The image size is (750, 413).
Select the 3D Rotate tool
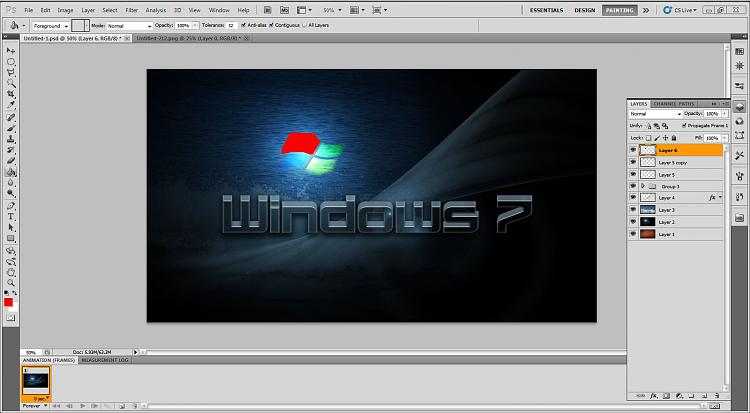tap(11, 251)
